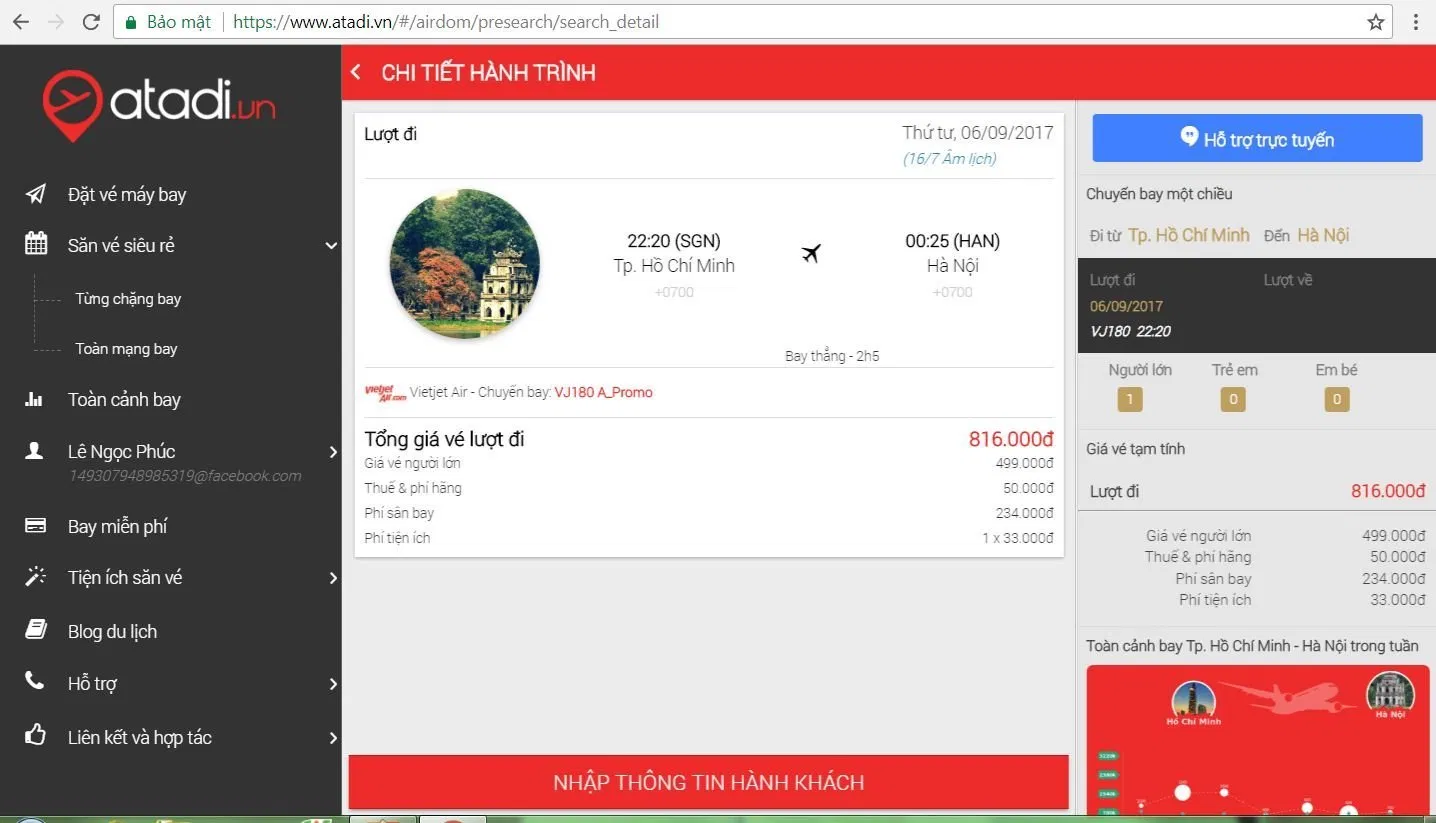Switch to the Lượt về tab
This screenshot has width=1436, height=823.
coord(1288,279)
